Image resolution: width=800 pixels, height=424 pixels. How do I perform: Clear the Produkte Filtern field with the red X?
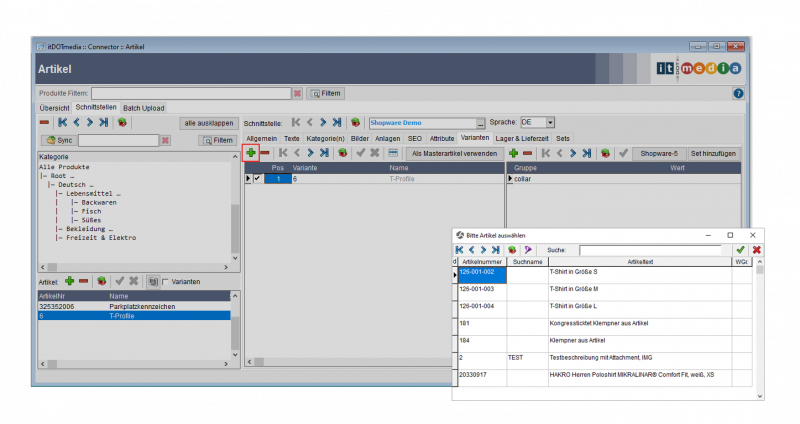[x=297, y=93]
